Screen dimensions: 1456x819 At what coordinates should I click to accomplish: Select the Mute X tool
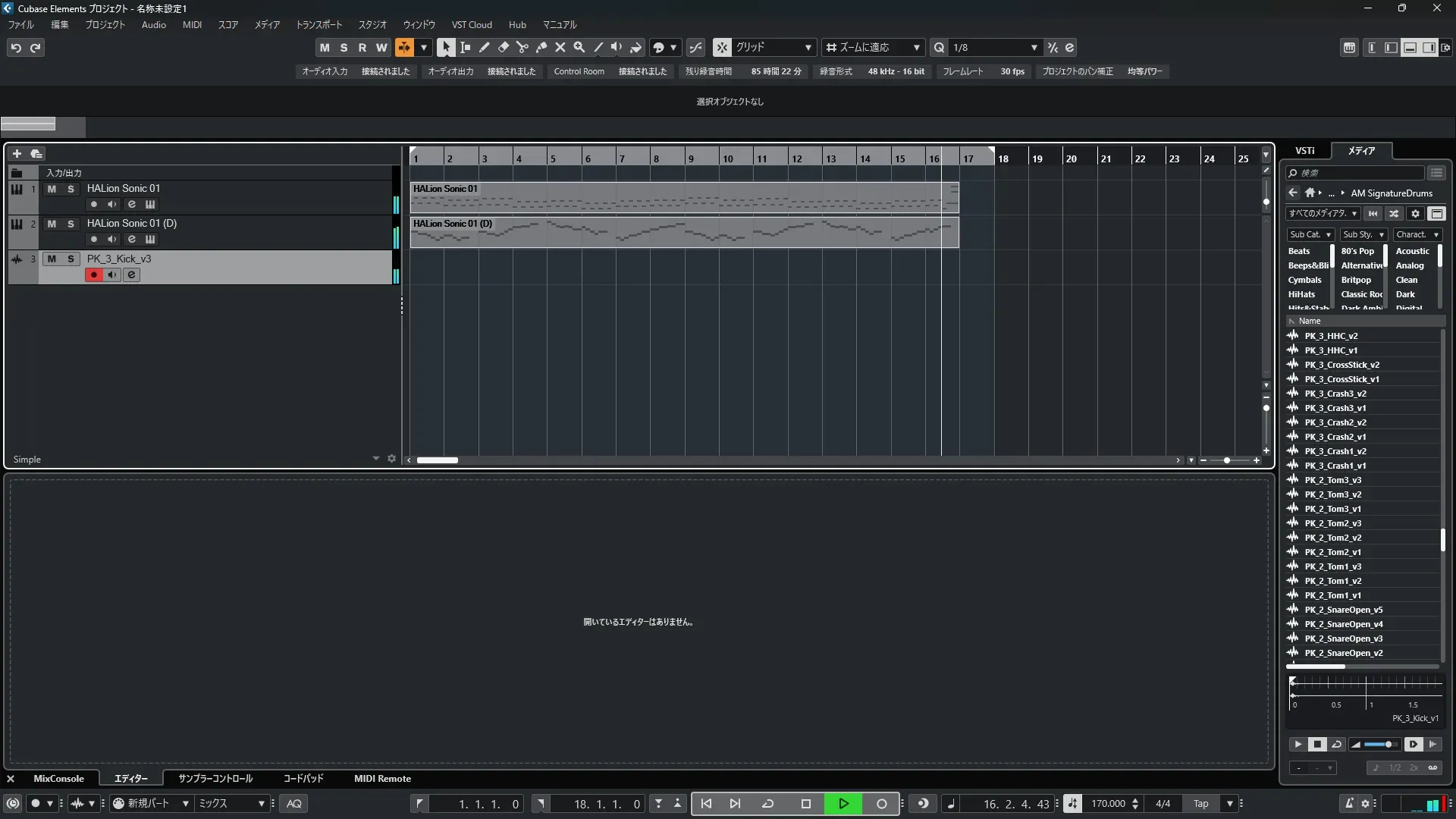pyautogui.click(x=560, y=47)
